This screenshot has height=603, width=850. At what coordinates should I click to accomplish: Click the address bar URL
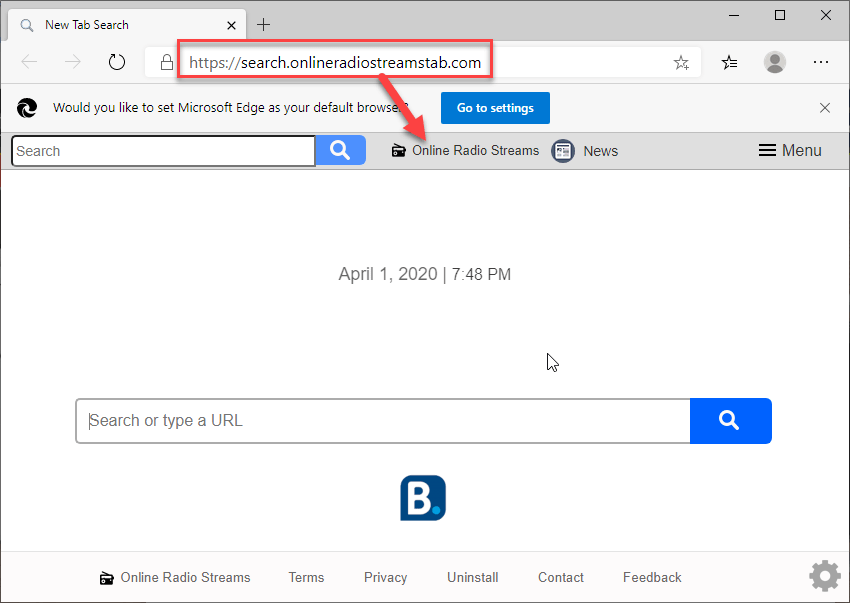pyautogui.click(x=334, y=63)
